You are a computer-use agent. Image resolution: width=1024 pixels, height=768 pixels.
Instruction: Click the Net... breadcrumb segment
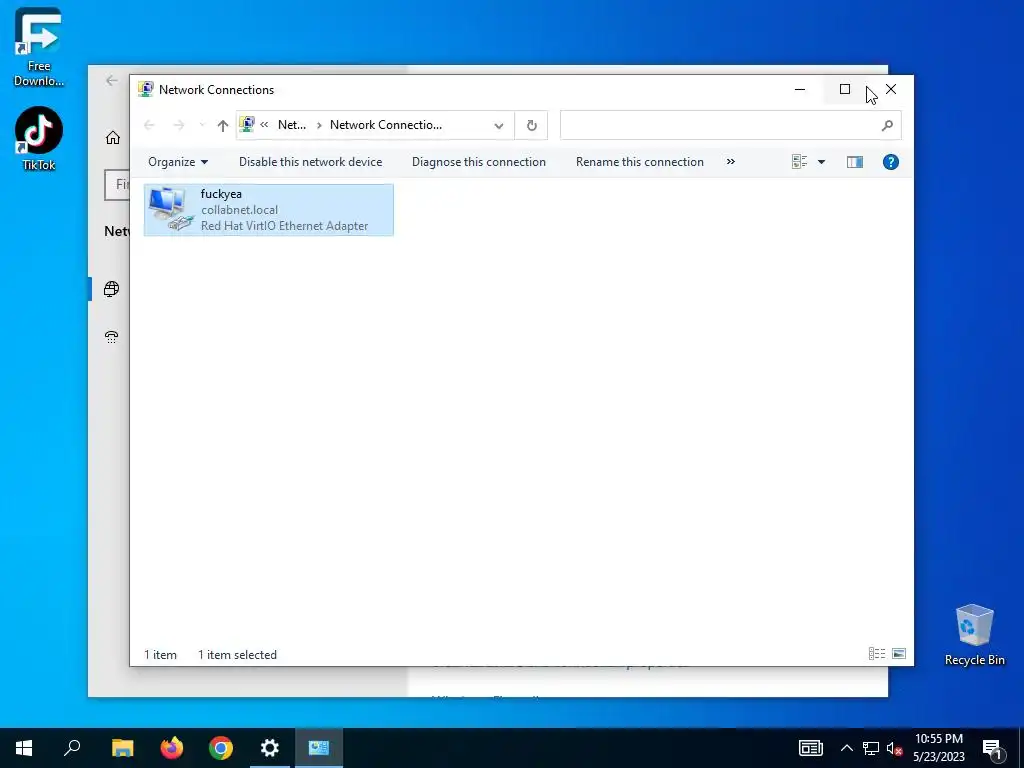292,125
